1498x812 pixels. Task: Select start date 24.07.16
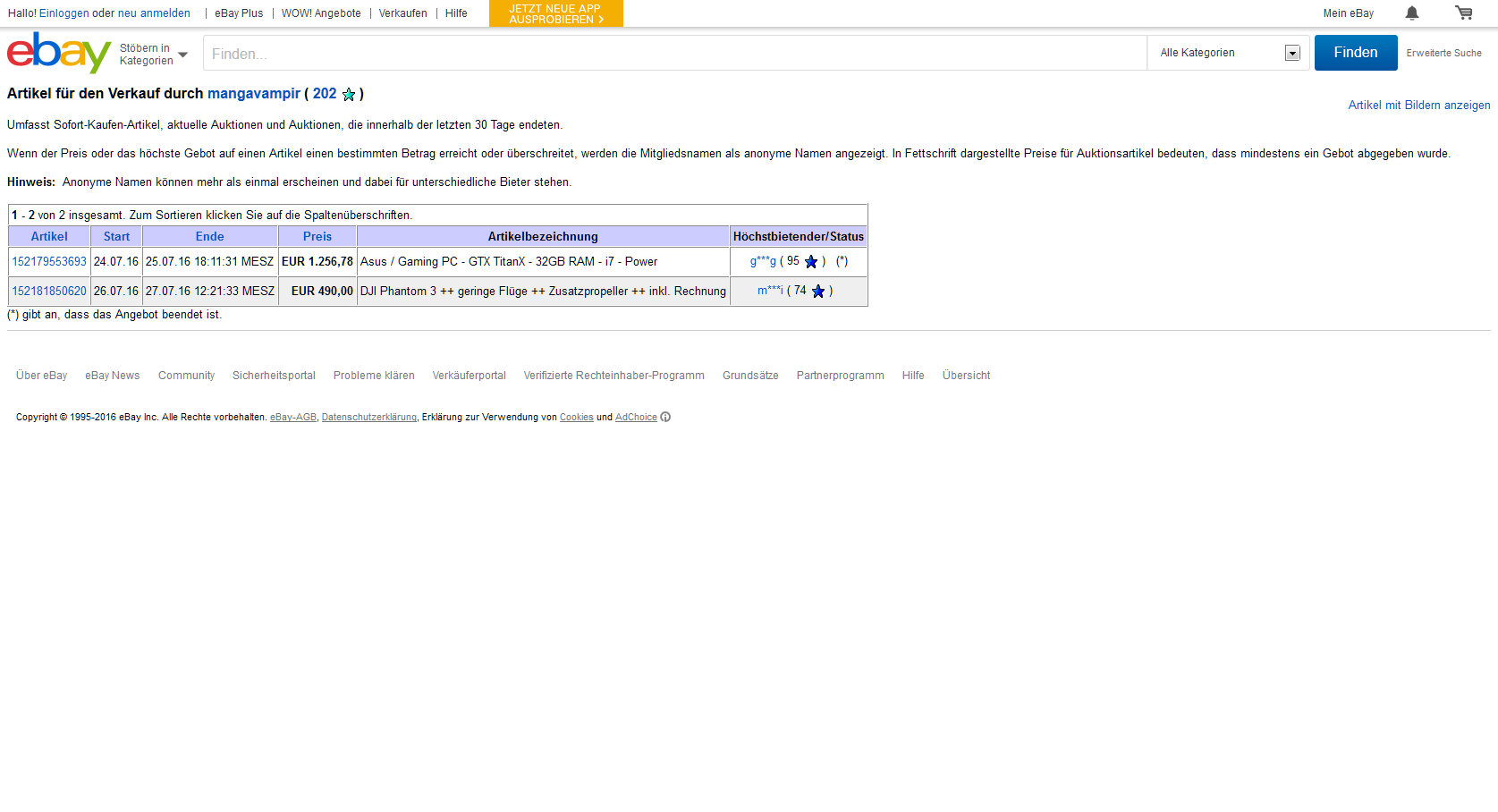[x=116, y=261]
